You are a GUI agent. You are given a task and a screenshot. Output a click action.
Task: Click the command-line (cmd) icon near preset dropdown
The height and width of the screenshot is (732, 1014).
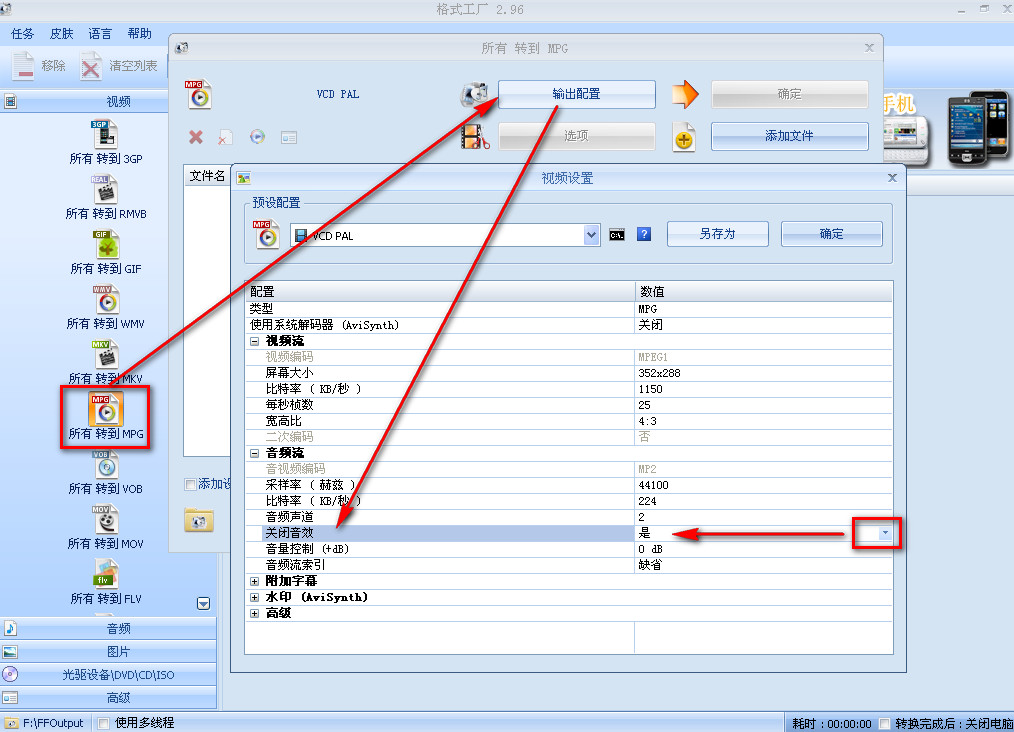click(617, 234)
